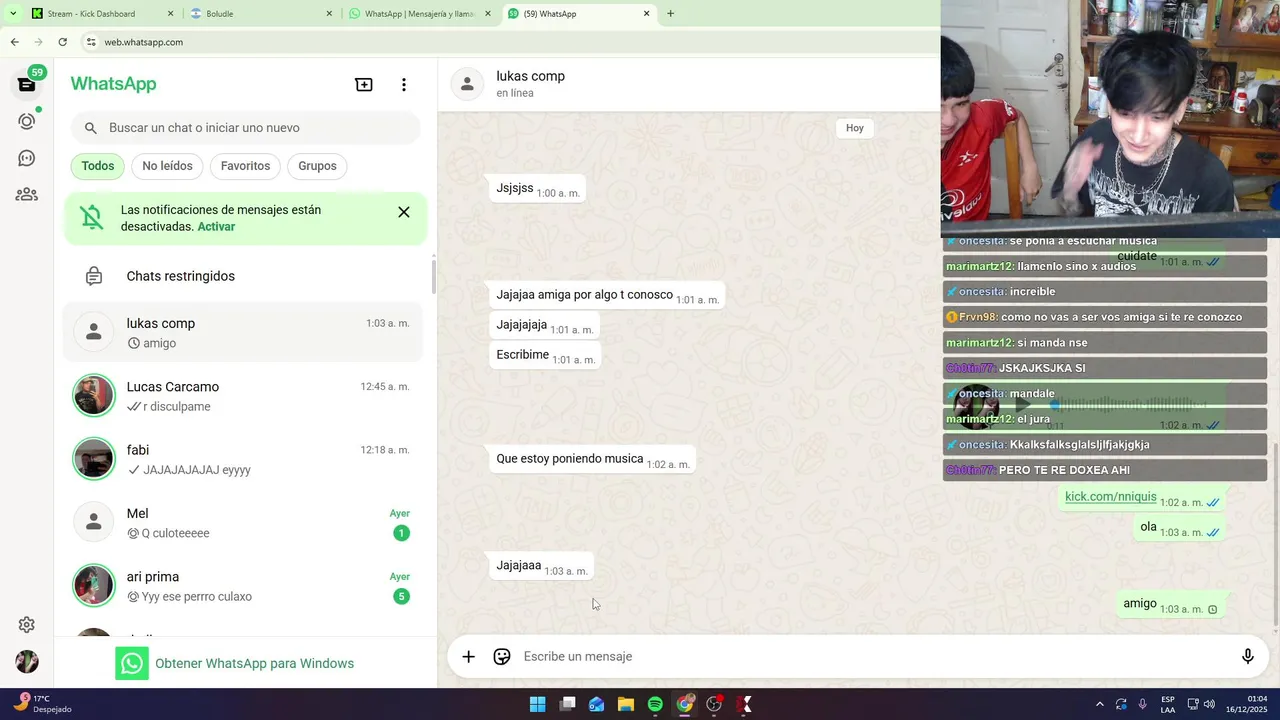Open a new browser tab

click(670, 14)
